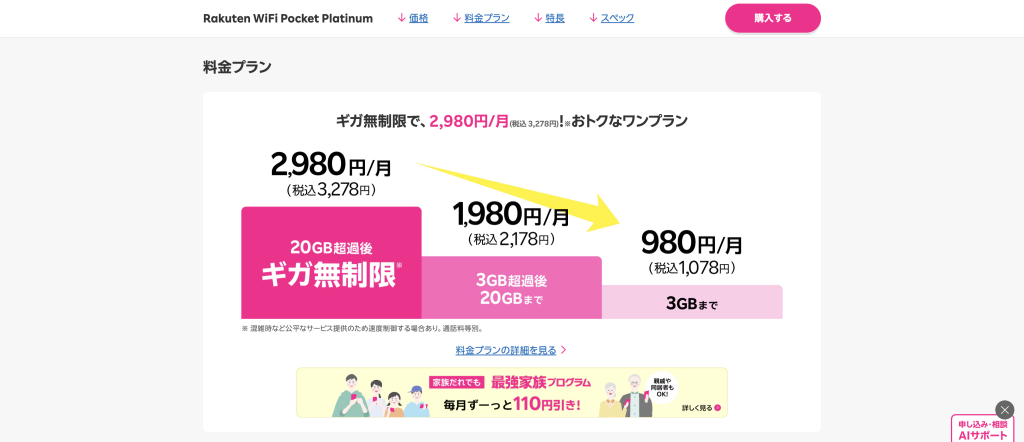The width and height of the screenshot is (1024, 442).
Task: Click the light pink 3GBまで tier block
Action: pyautogui.click(x=691, y=303)
